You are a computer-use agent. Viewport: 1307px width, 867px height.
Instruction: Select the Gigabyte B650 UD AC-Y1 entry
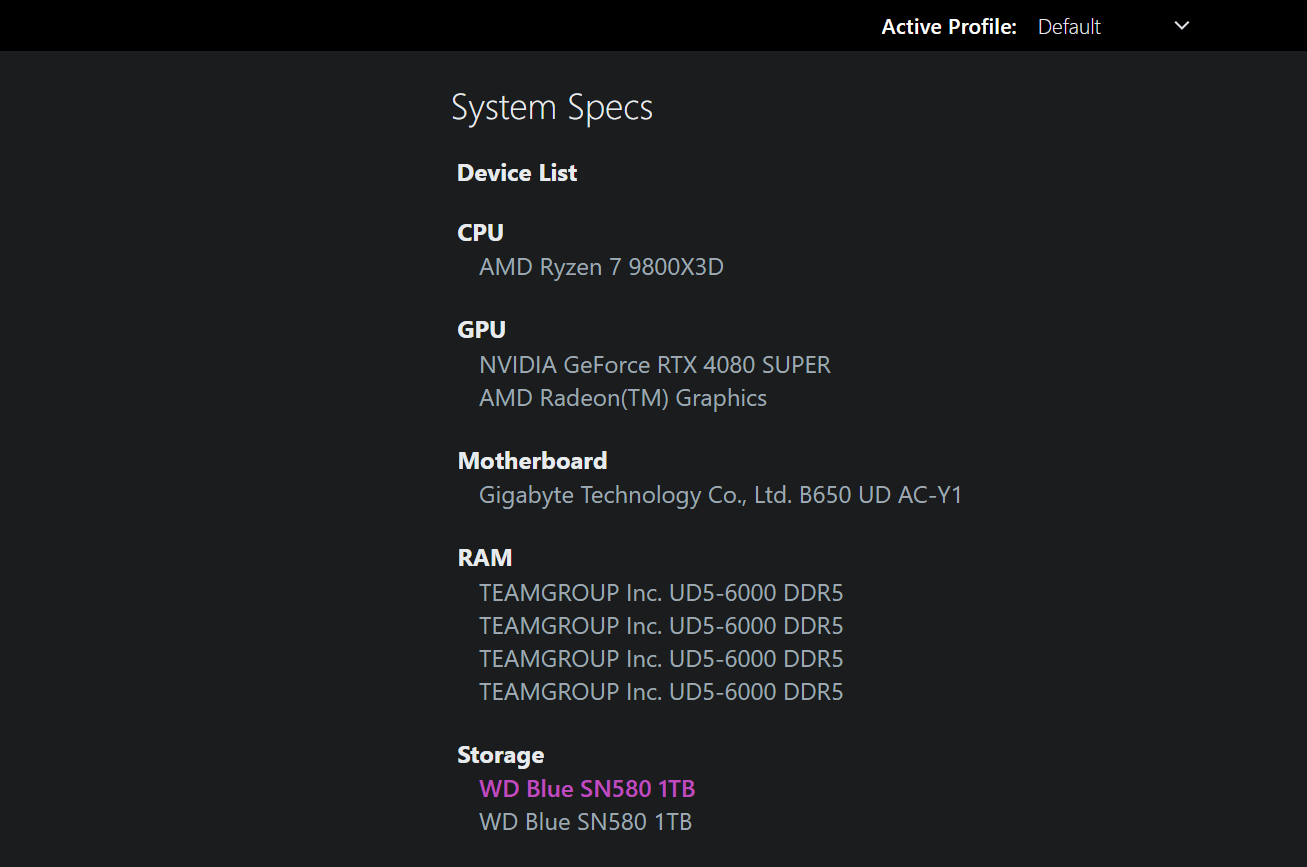pyautogui.click(x=721, y=495)
